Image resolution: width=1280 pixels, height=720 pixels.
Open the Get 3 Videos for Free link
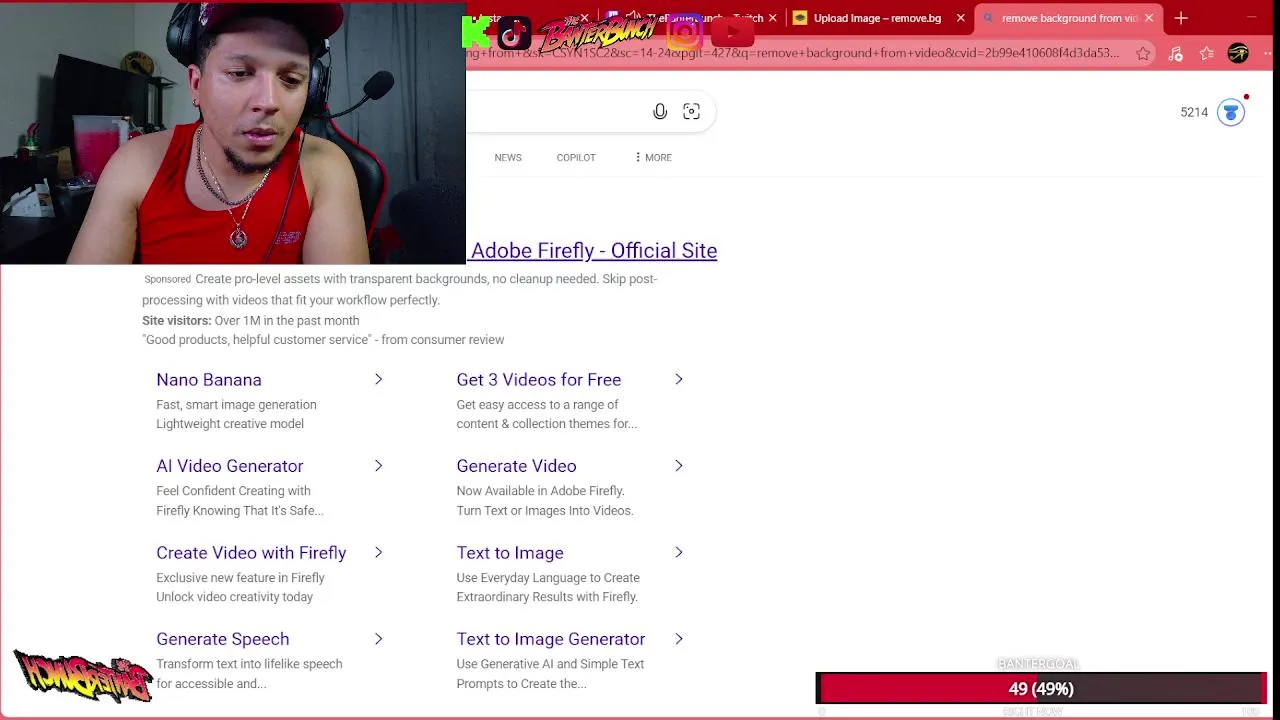(x=539, y=380)
